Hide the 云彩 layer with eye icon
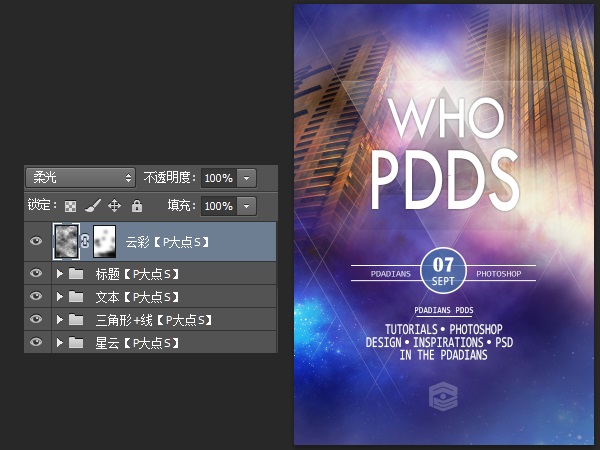The width and height of the screenshot is (600, 450). click(x=36, y=241)
